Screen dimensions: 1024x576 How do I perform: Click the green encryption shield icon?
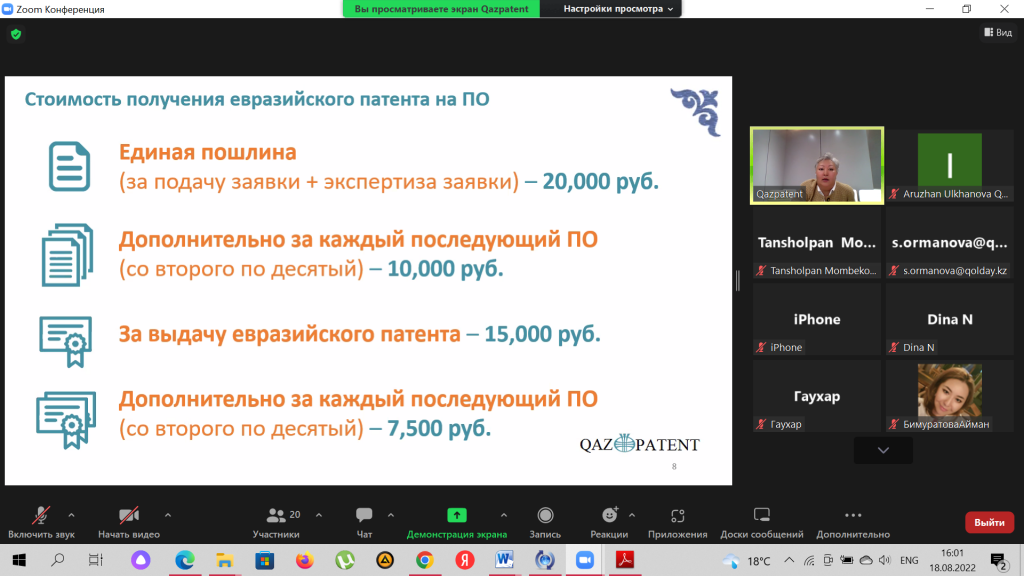pyautogui.click(x=15, y=34)
